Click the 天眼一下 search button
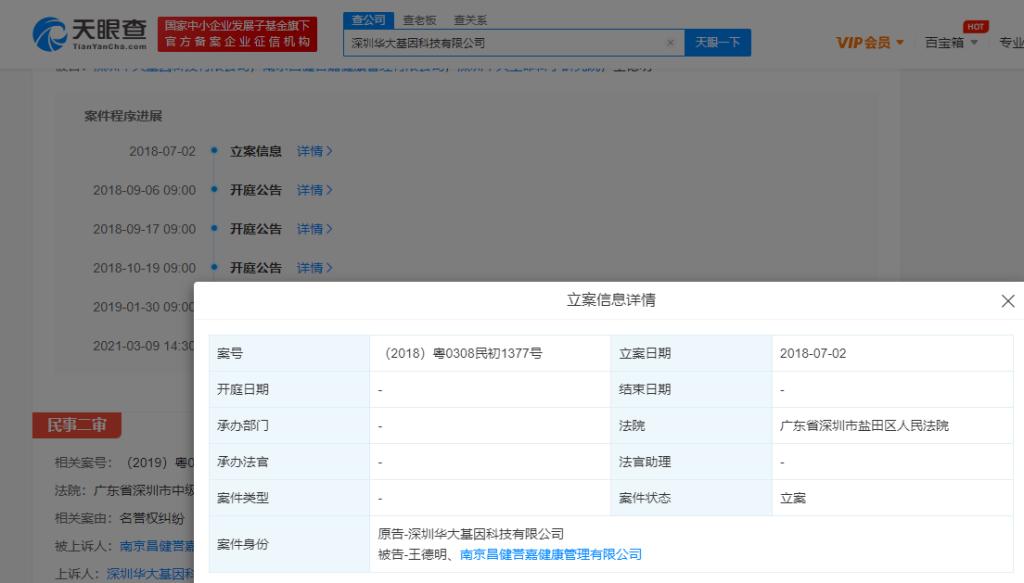Image resolution: width=1024 pixels, height=583 pixels. (718, 43)
